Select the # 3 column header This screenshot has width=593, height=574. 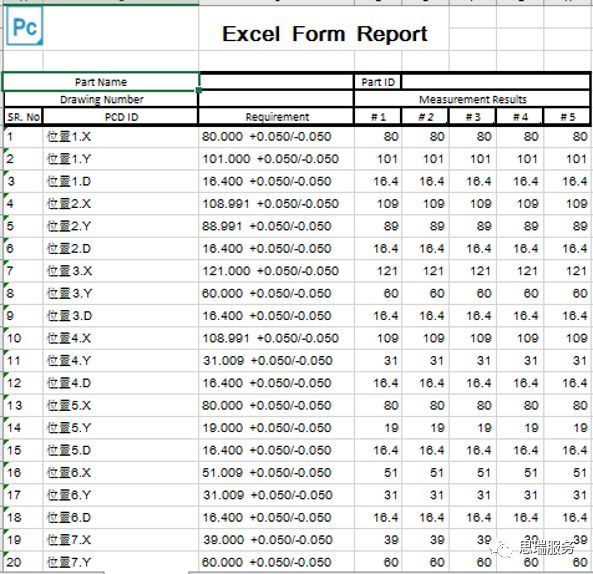(472, 116)
